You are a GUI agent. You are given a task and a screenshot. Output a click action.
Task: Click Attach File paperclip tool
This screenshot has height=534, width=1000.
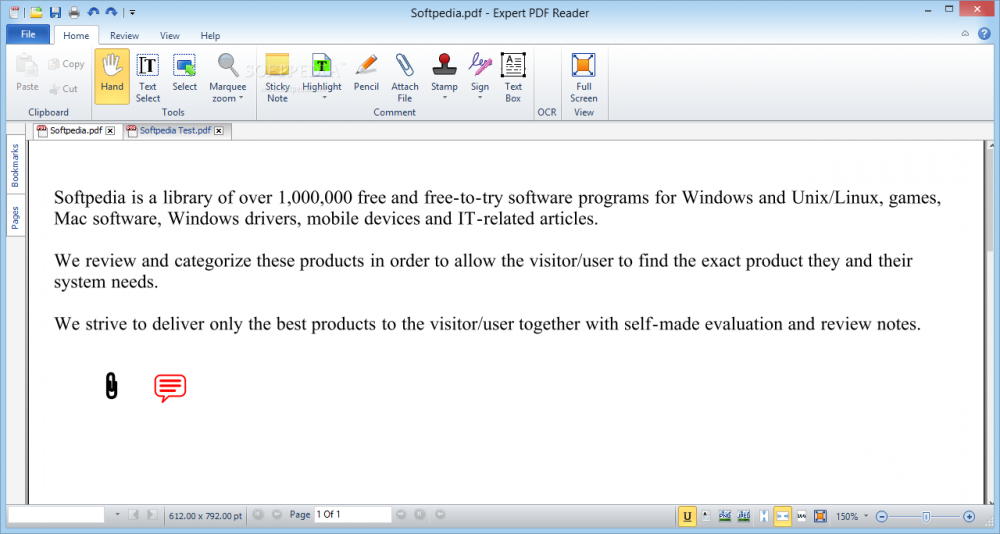pyautogui.click(x=404, y=77)
